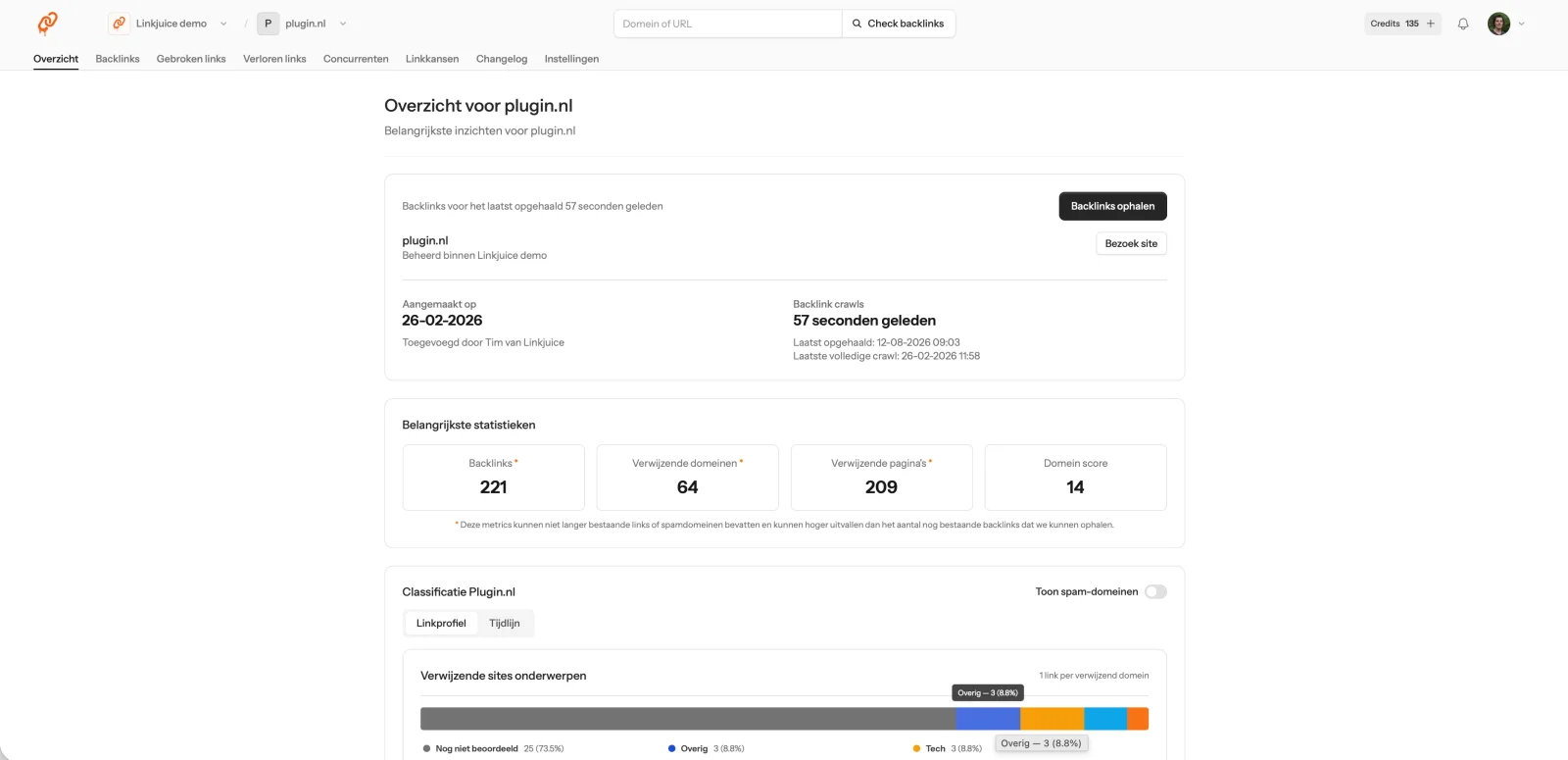Click the Linkjuice logo in the header

pyautogui.click(x=47, y=23)
